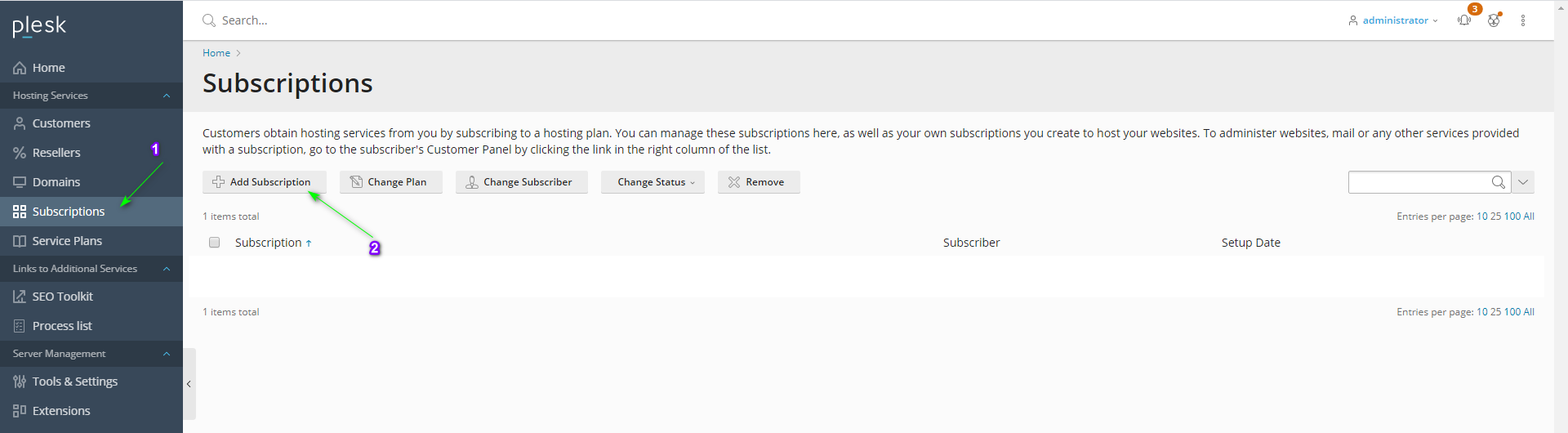
Task: Click the Change Subscriber button
Action: tap(522, 182)
